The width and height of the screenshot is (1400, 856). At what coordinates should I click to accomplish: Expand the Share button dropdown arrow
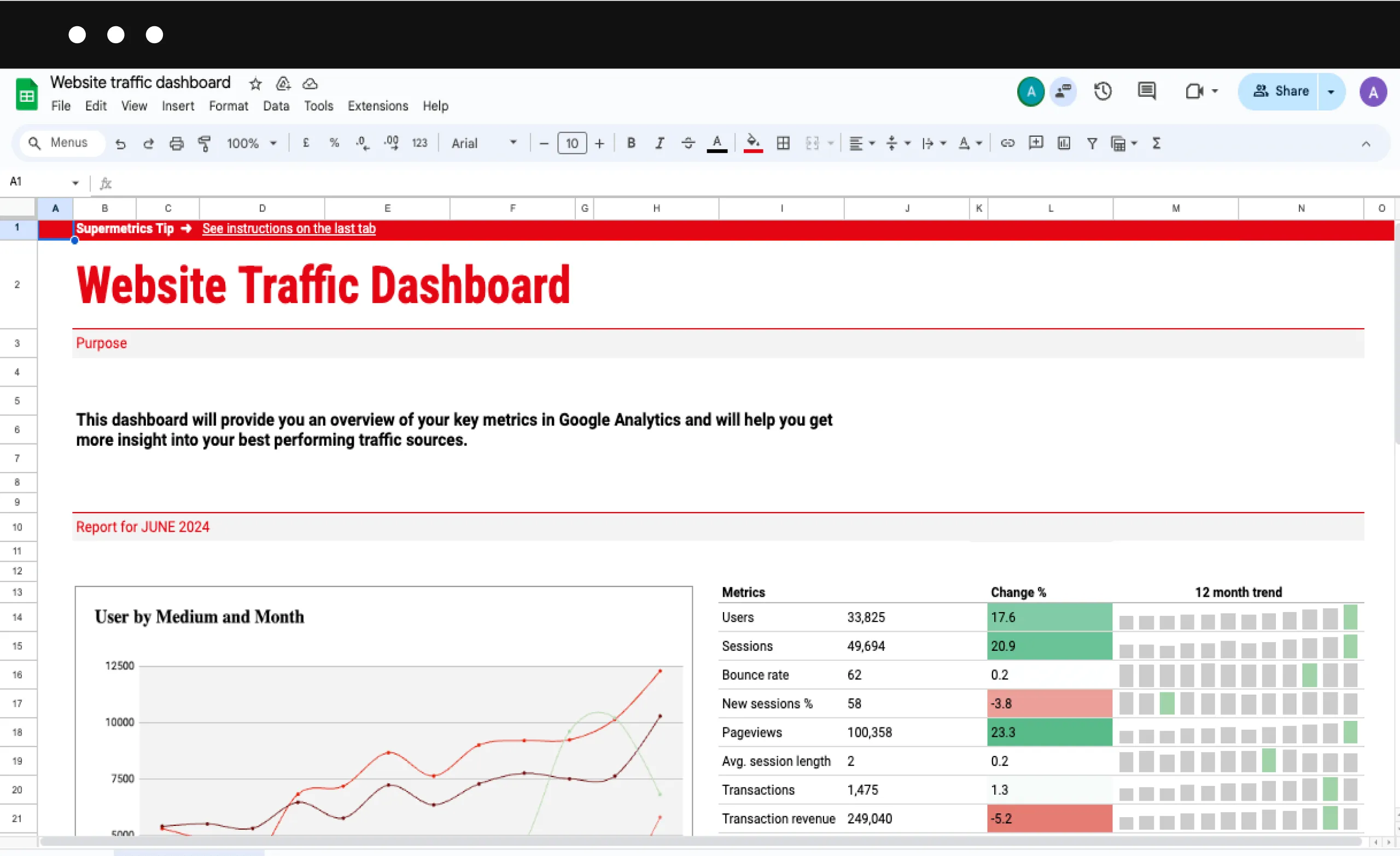(1331, 91)
